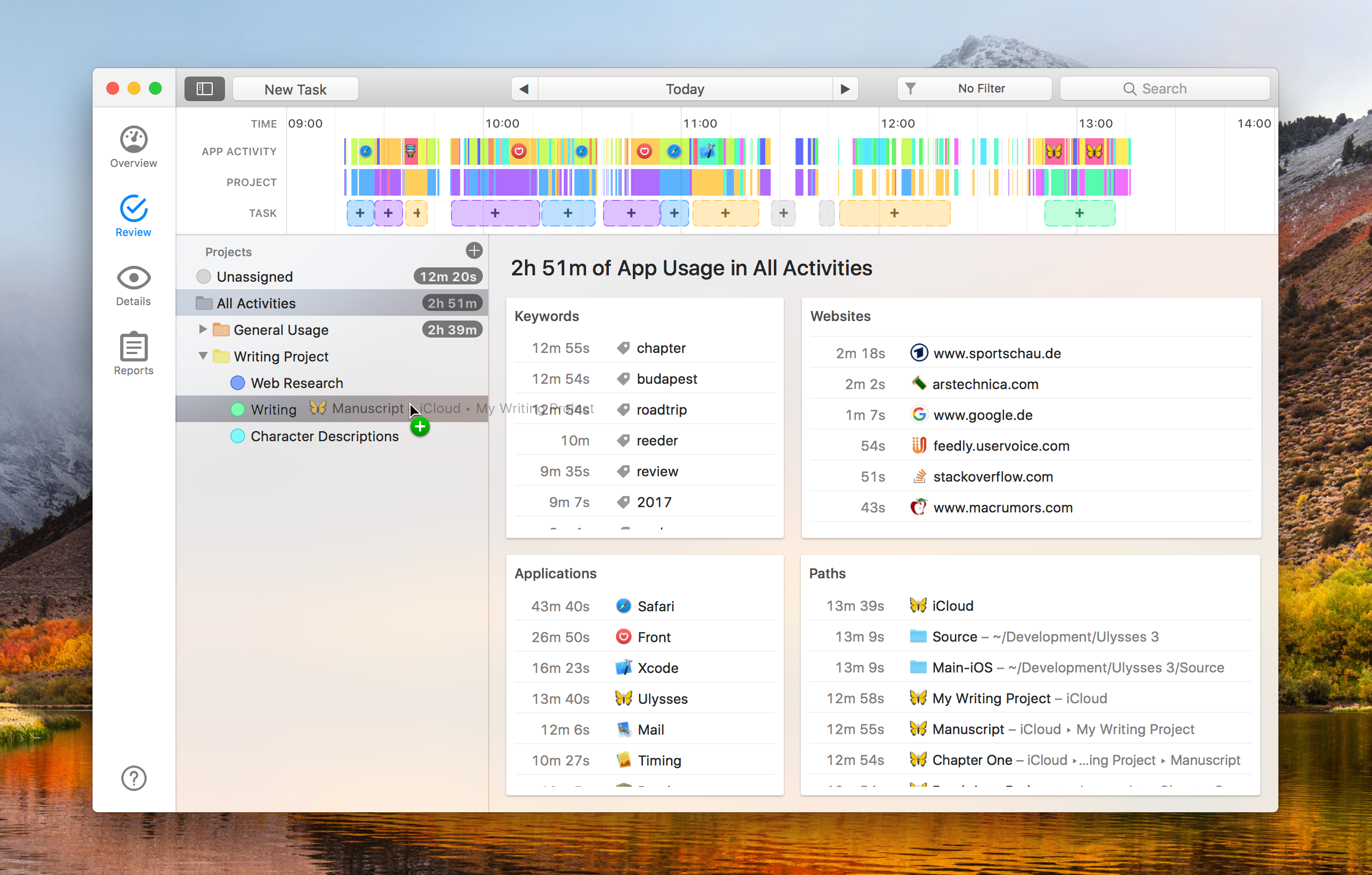
Task: Add a new project with plus icon
Action: point(473,251)
